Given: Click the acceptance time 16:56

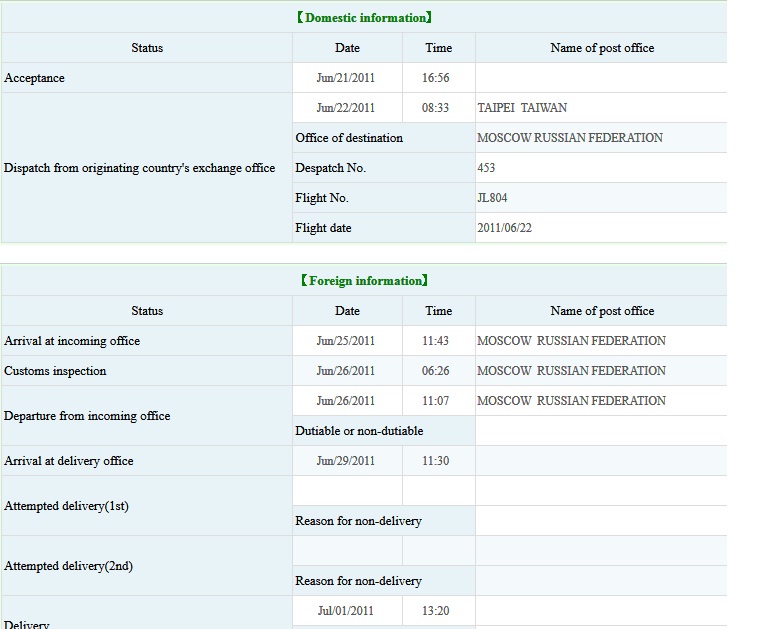Looking at the screenshot, I should [x=436, y=78].
